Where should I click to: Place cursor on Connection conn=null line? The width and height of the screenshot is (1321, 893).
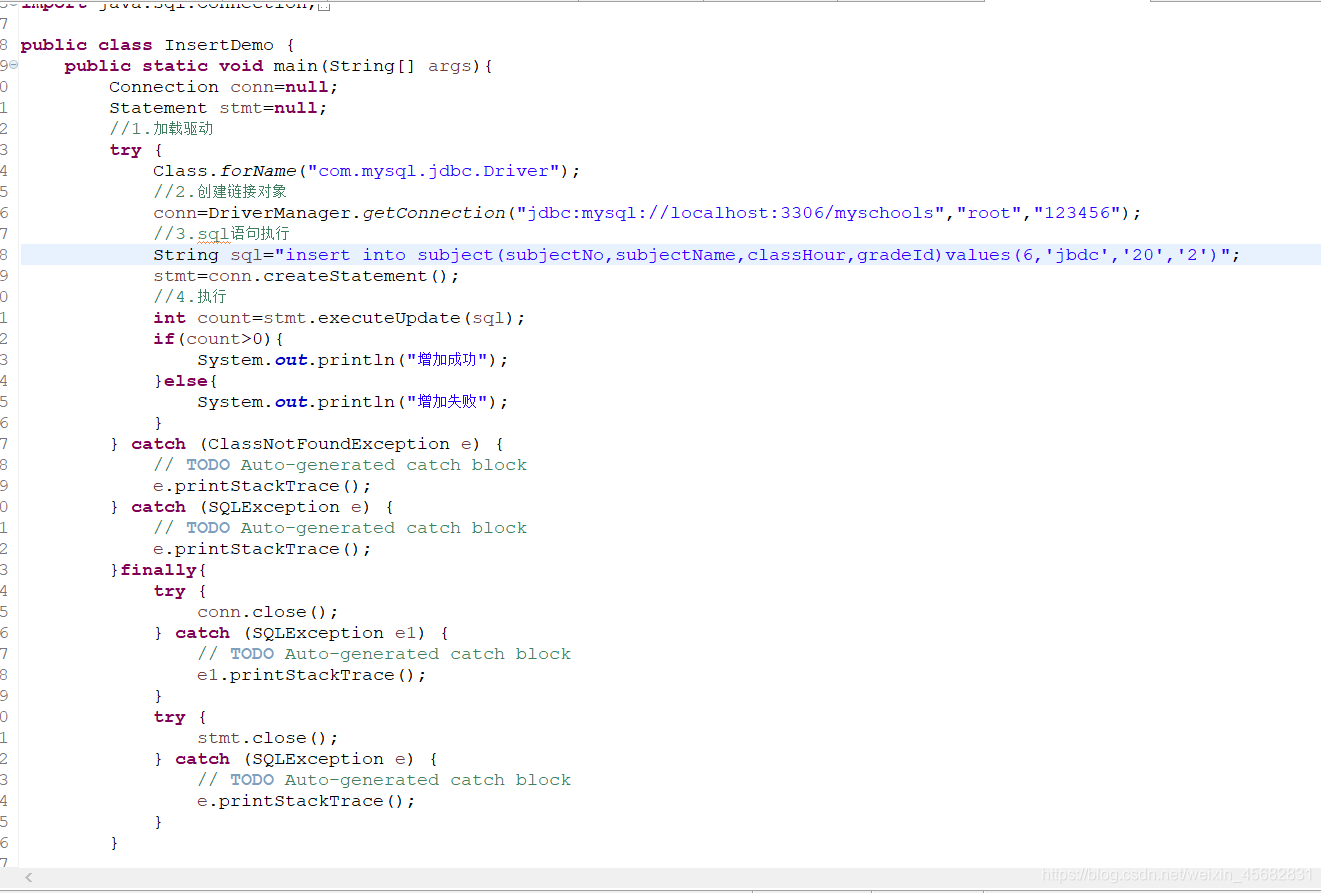pyautogui.click(x=224, y=87)
